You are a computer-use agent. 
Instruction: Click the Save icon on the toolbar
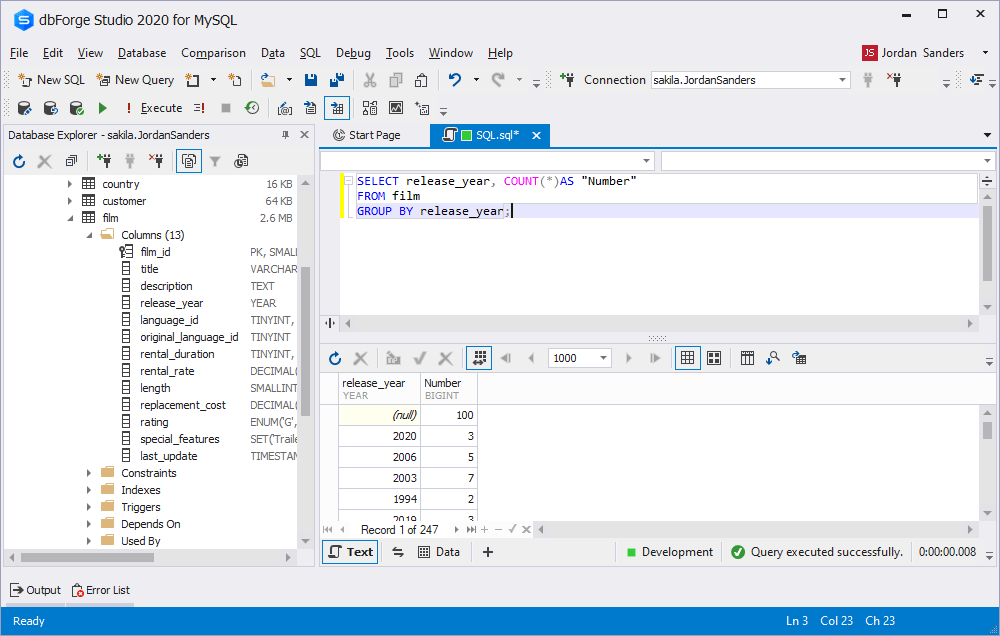tap(311, 79)
